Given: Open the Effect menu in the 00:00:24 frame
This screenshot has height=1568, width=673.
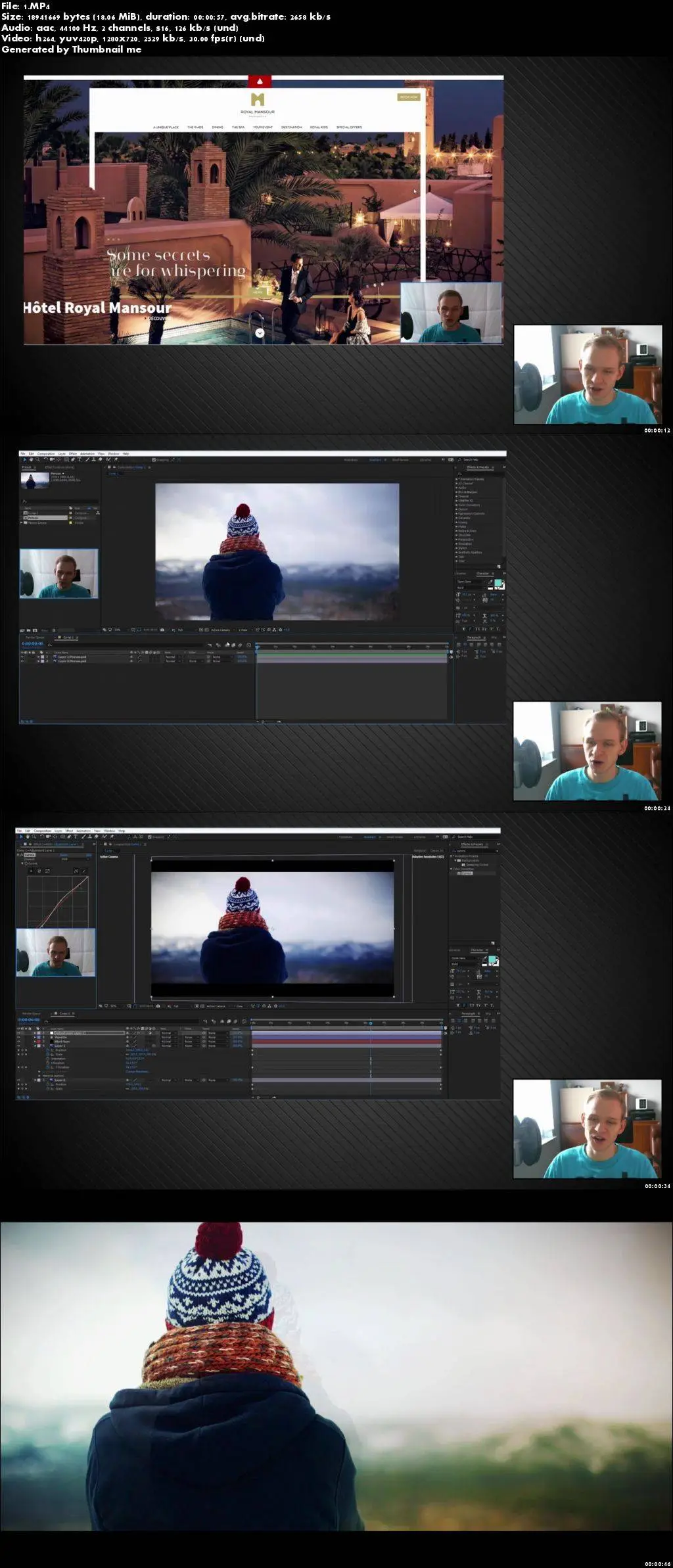Looking at the screenshot, I should click(73, 453).
